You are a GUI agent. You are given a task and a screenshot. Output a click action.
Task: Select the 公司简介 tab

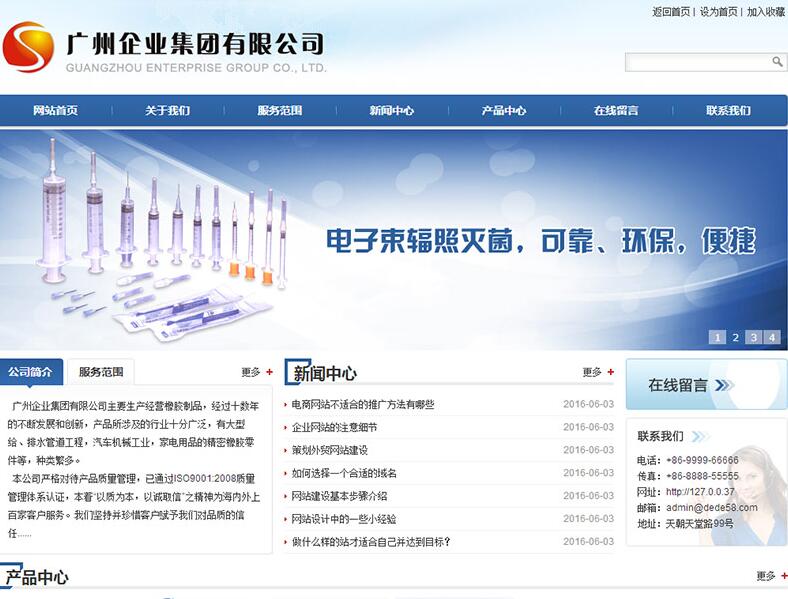(x=31, y=372)
